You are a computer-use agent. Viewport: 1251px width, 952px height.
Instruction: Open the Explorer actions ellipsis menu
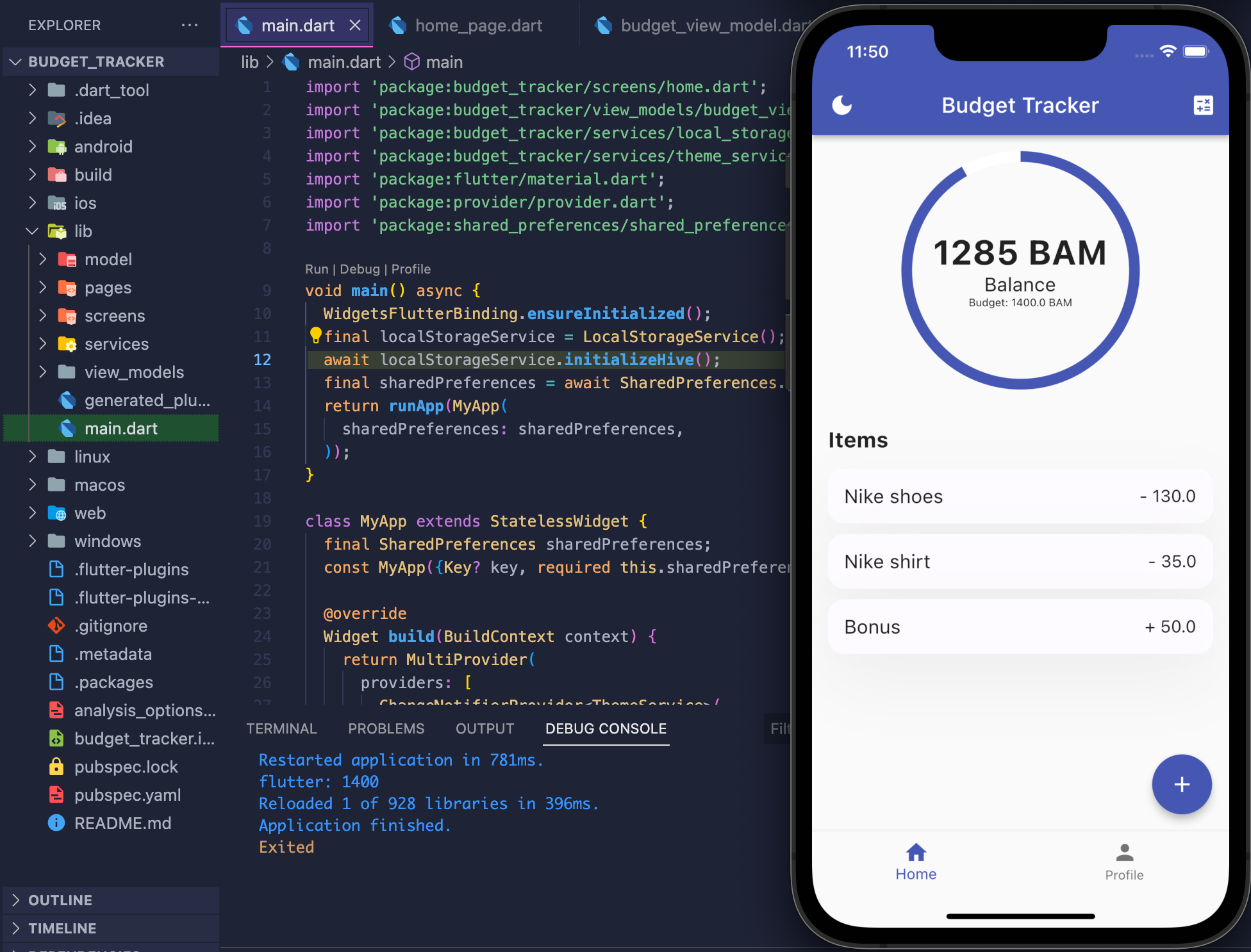pyautogui.click(x=189, y=25)
